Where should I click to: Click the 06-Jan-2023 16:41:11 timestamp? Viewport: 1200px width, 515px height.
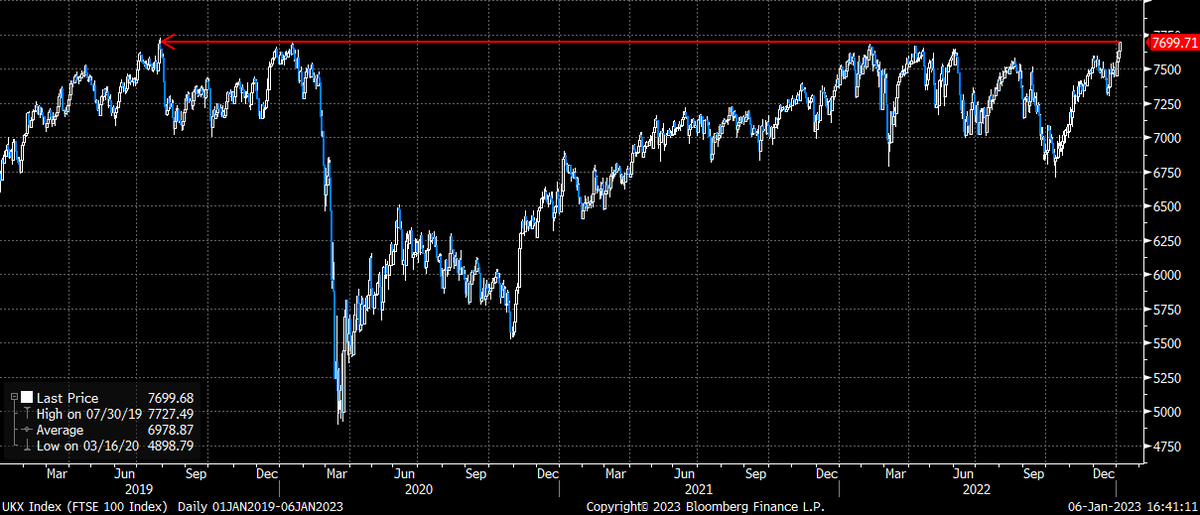click(x=1133, y=506)
